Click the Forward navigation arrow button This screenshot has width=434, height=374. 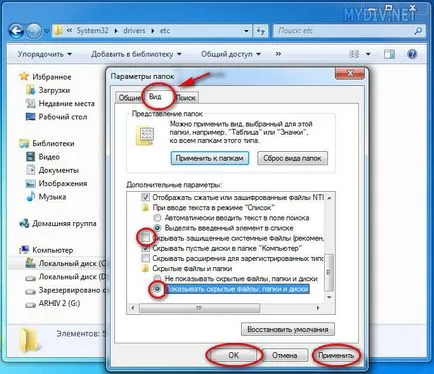point(34,31)
